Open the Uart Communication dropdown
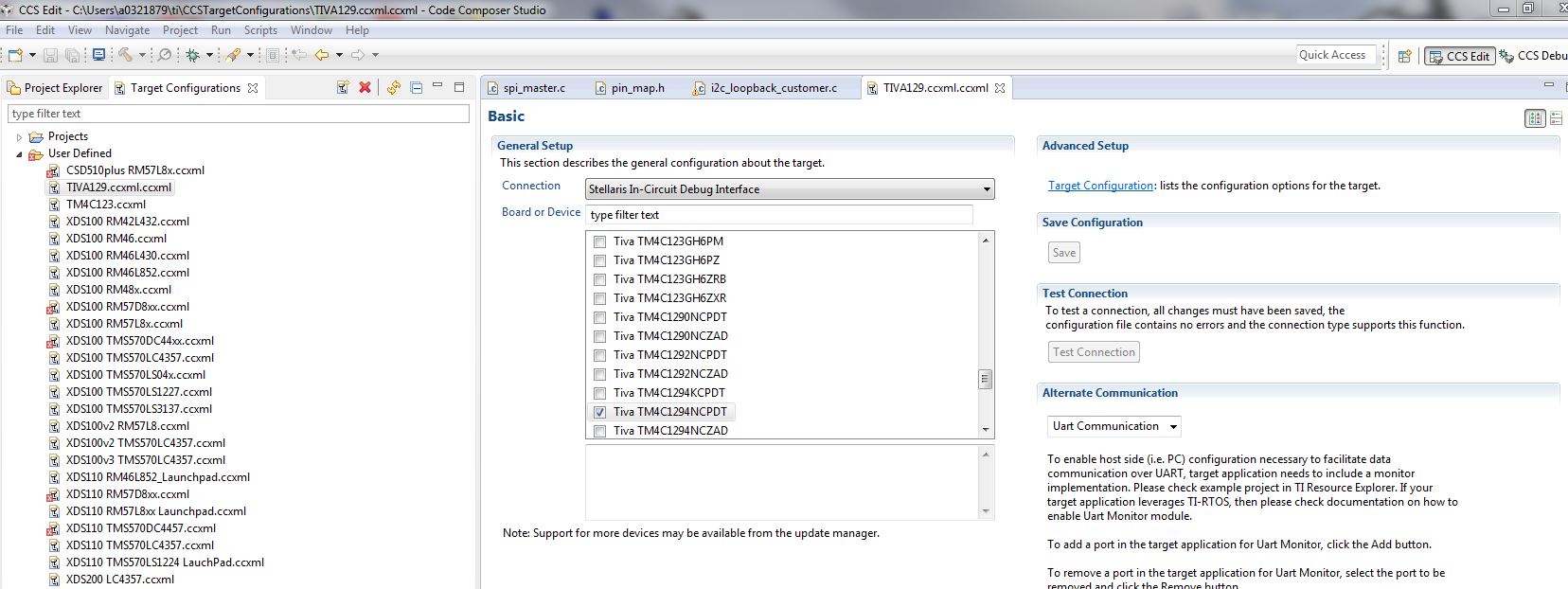Viewport: 1568px width, 589px height. click(1114, 426)
